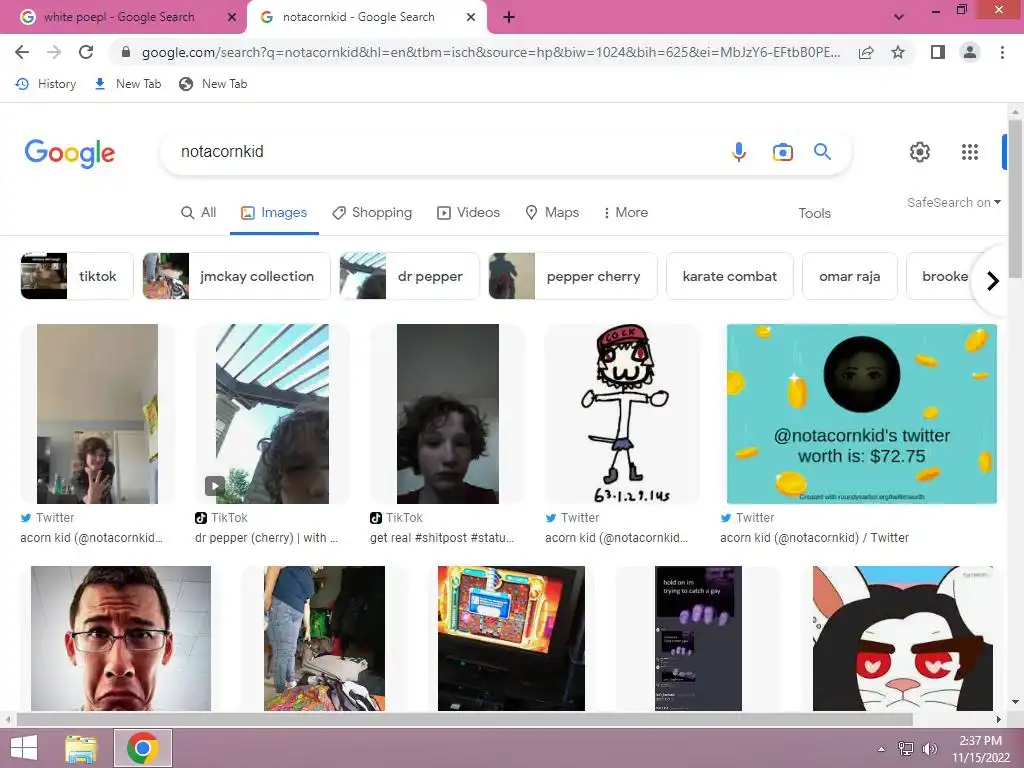The height and width of the screenshot is (768, 1024).
Task: Select the karate combat chip
Action: pyautogui.click(x=729, y=276)
